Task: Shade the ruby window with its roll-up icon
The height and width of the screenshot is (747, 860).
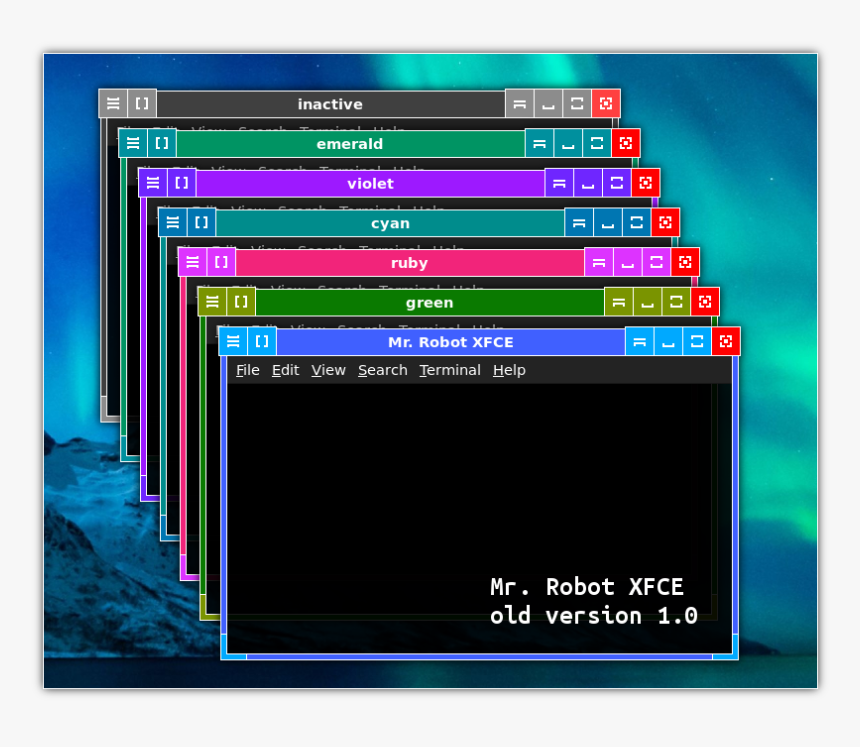Action: [x=598, y=262]
